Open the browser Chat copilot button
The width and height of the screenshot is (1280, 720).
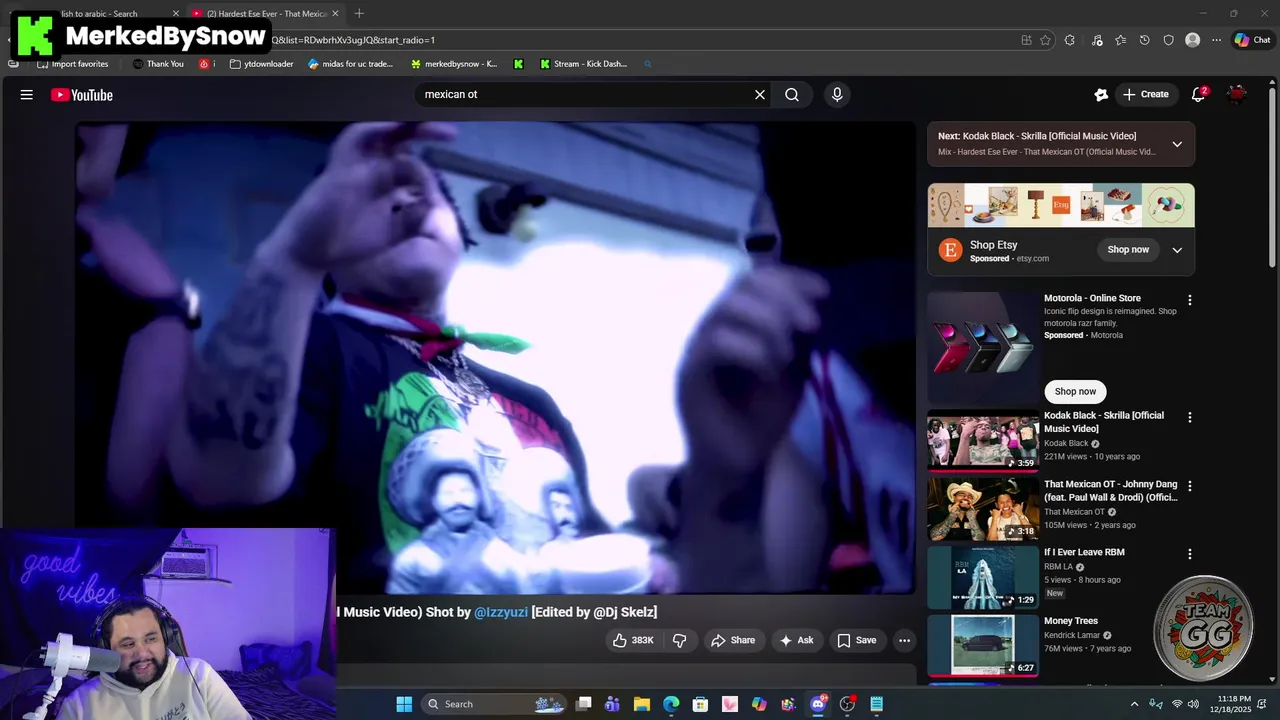click(1252, 40)
